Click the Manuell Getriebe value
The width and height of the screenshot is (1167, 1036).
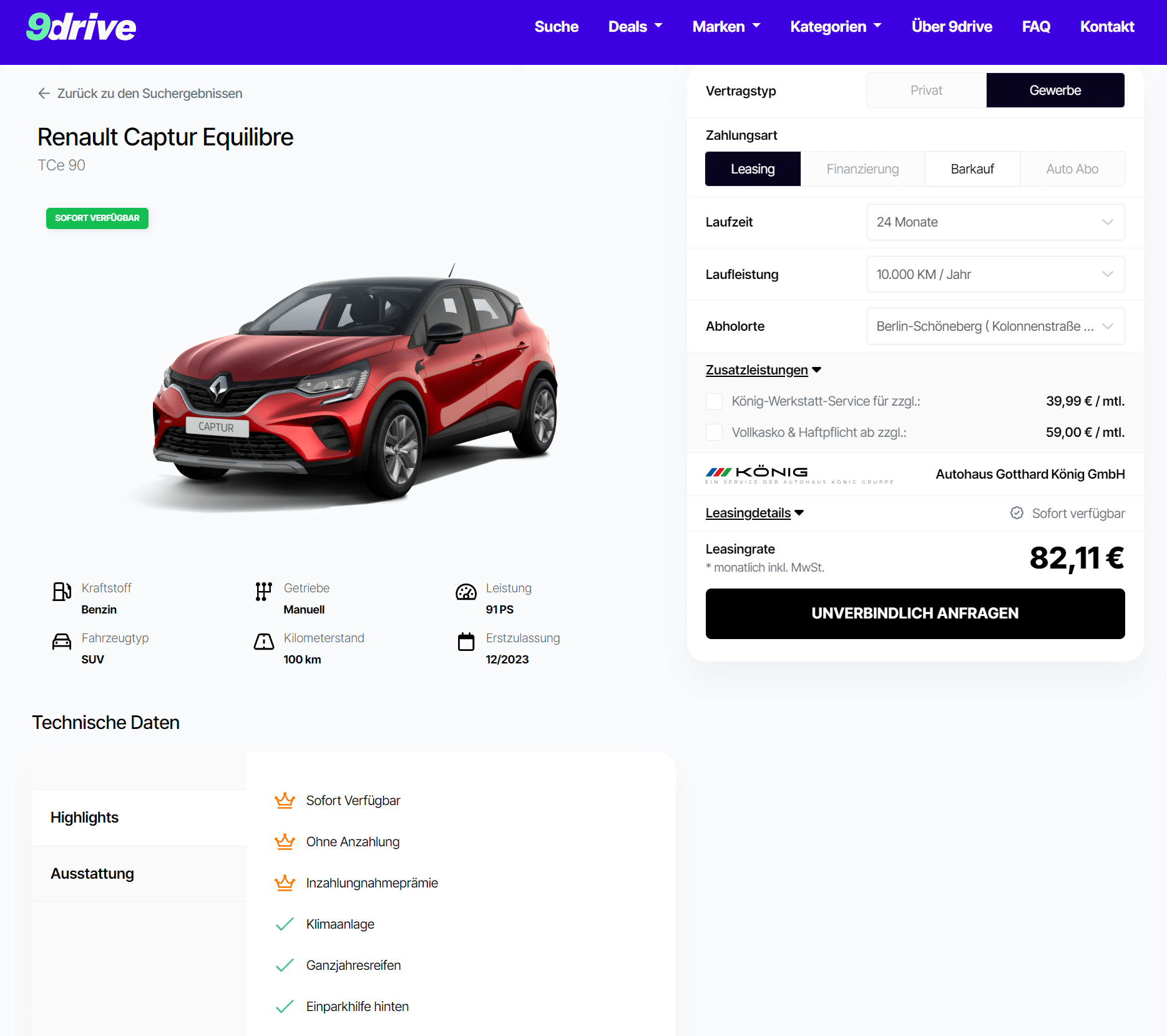pyautogui.click(x=304, y=610)
